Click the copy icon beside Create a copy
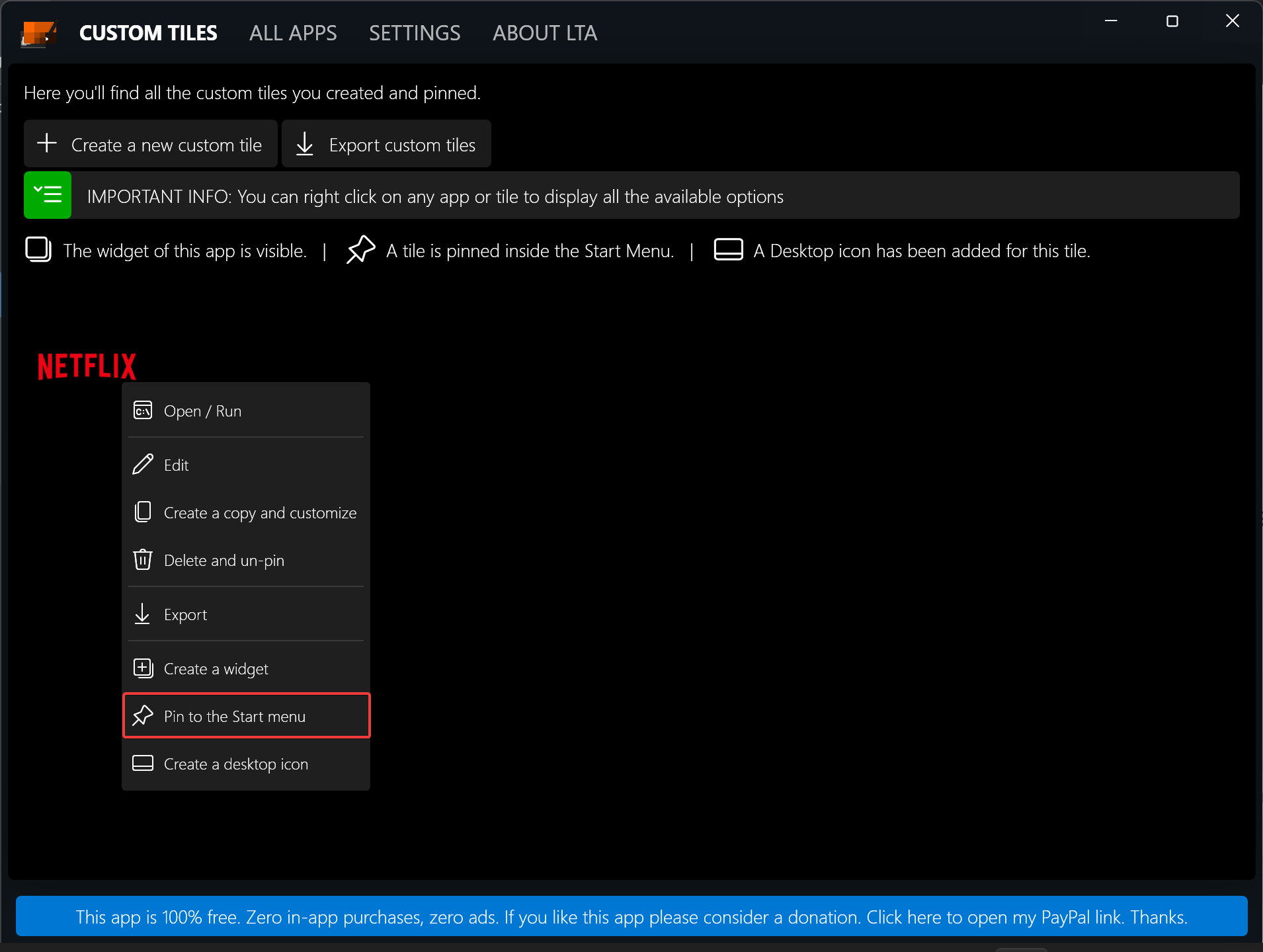 coord(143,512)
